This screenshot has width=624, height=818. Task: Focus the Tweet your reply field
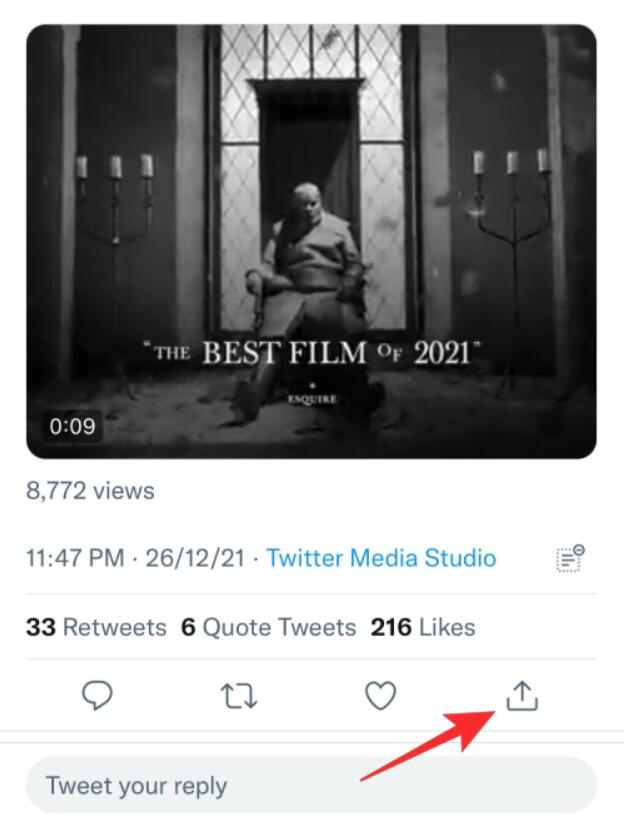(x=310, y=785)
